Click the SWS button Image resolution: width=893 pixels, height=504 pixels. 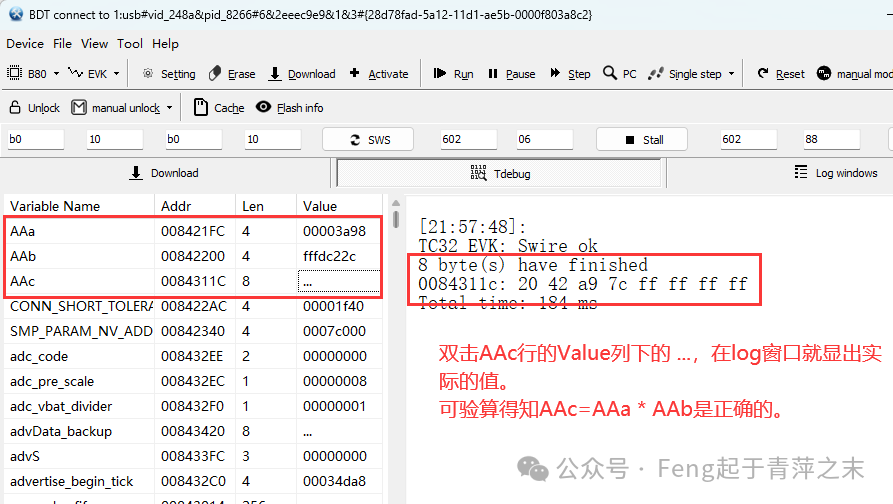pos(368,140)
